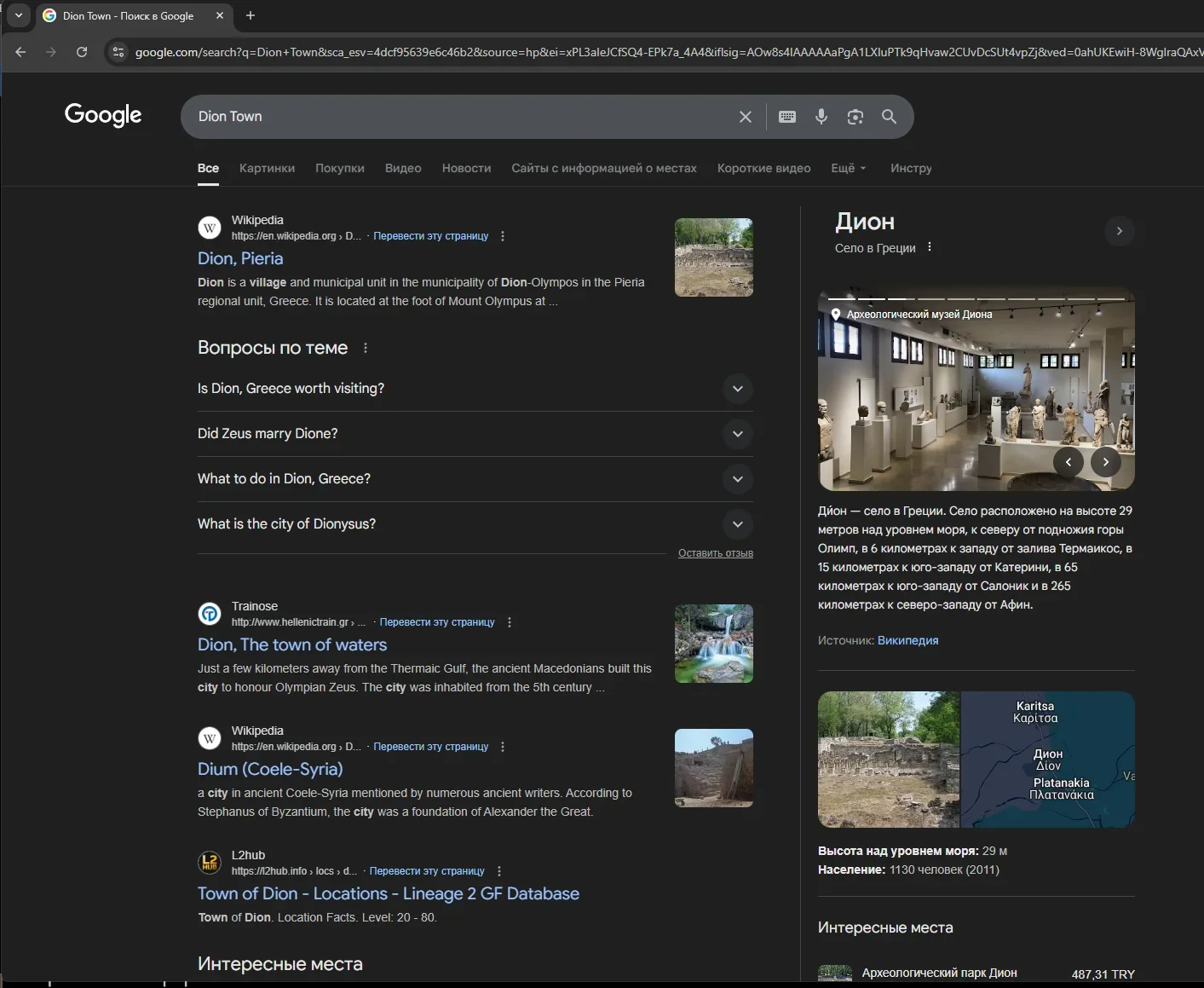Open the "Dion, The town of waters" result
This screenshot has width=1204, height=988.
point(291,645)
